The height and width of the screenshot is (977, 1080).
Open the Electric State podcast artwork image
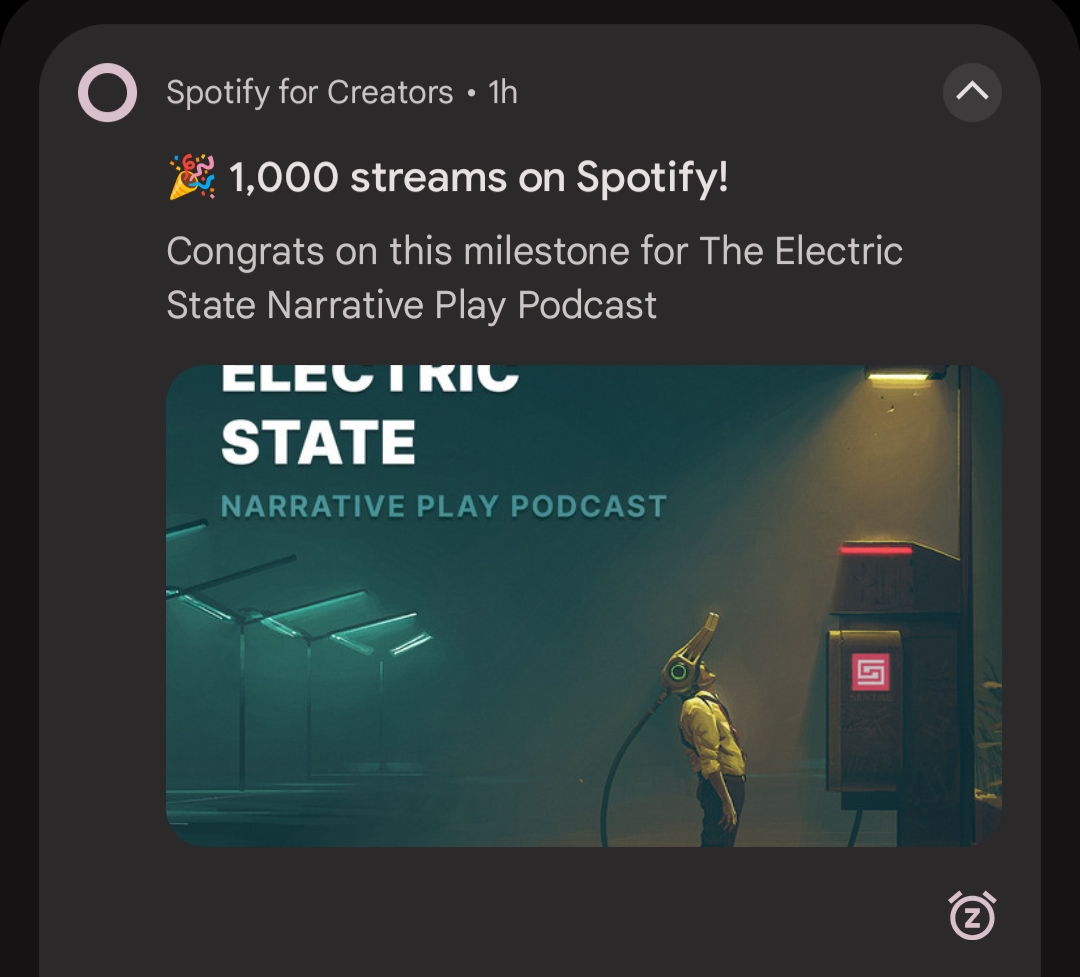point(583,606)
